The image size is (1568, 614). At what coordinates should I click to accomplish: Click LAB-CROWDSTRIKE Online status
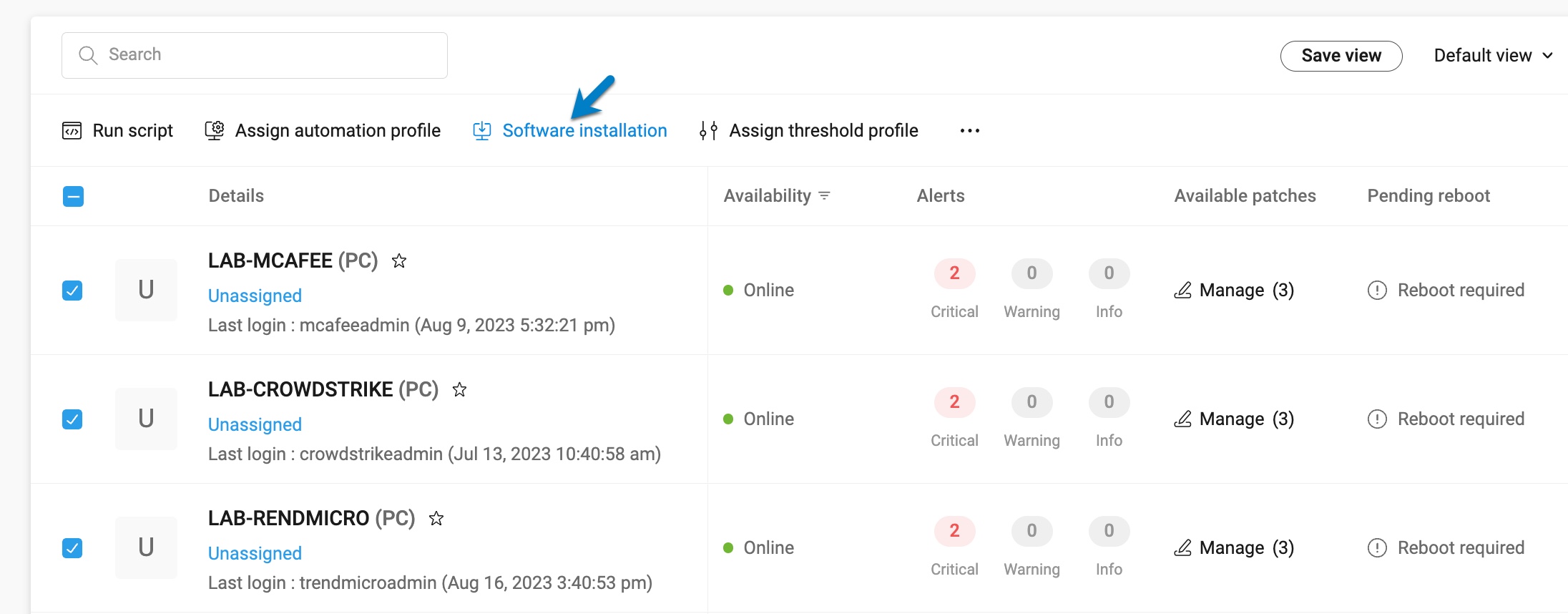(x=759, y=419)
